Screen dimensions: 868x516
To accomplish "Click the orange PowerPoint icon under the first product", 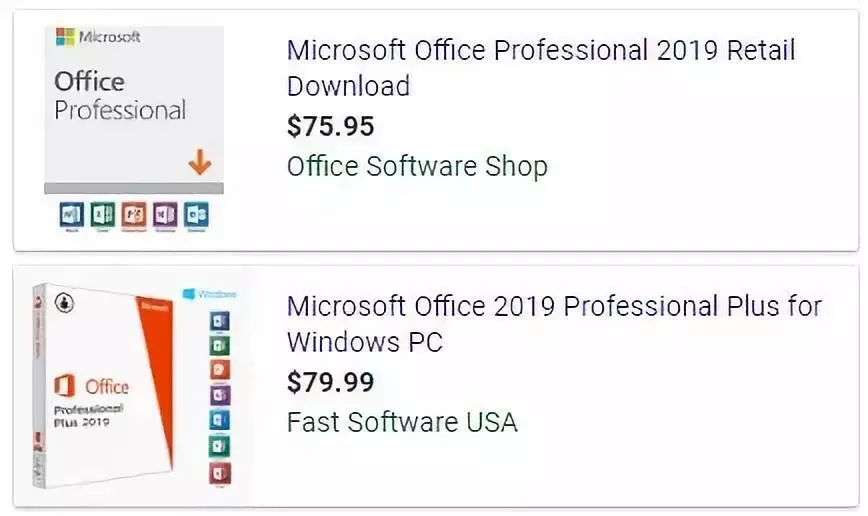I will [x=133, y=215].
